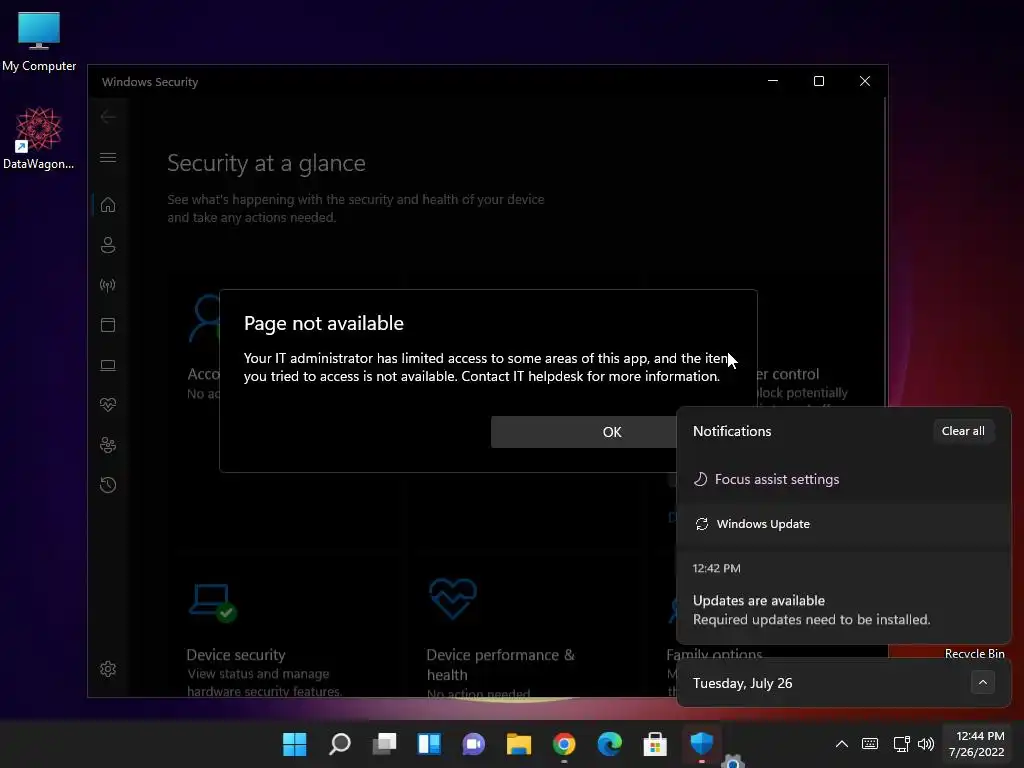This screenshot has height=768, width=1024.
Task: Open the Windows Start menu
Action: click(295, 743)
